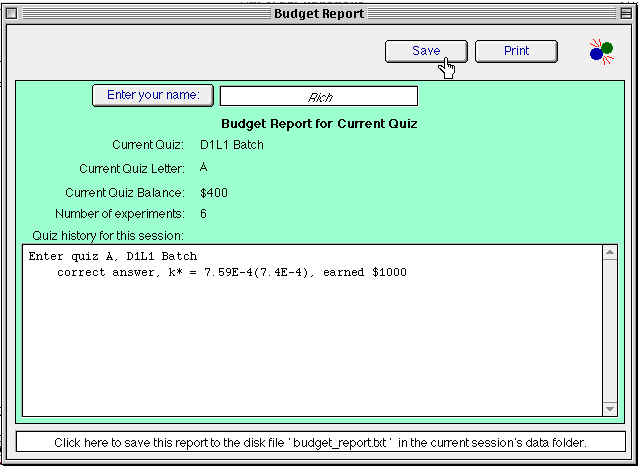Click the Budget Report window title bar
Image resolution: width=639 pixels, height=467 pixels.
[319, 14]
